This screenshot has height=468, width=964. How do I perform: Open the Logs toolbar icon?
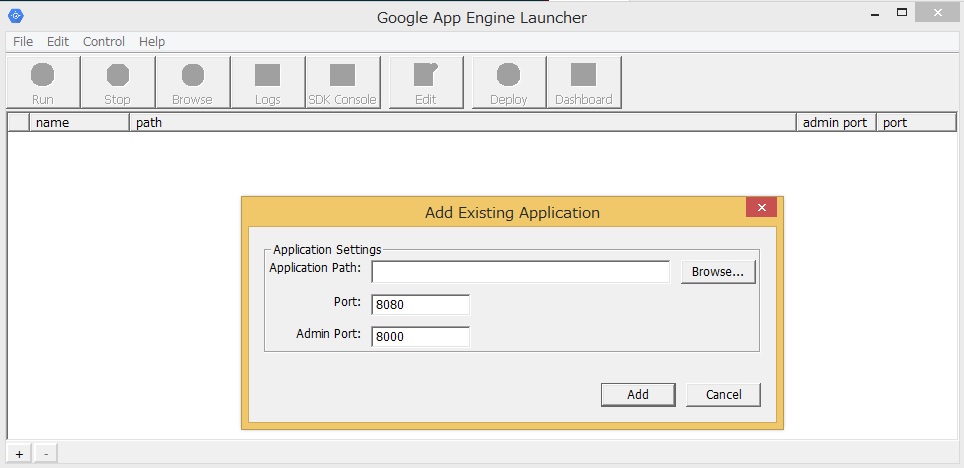[x=267, y=82]
